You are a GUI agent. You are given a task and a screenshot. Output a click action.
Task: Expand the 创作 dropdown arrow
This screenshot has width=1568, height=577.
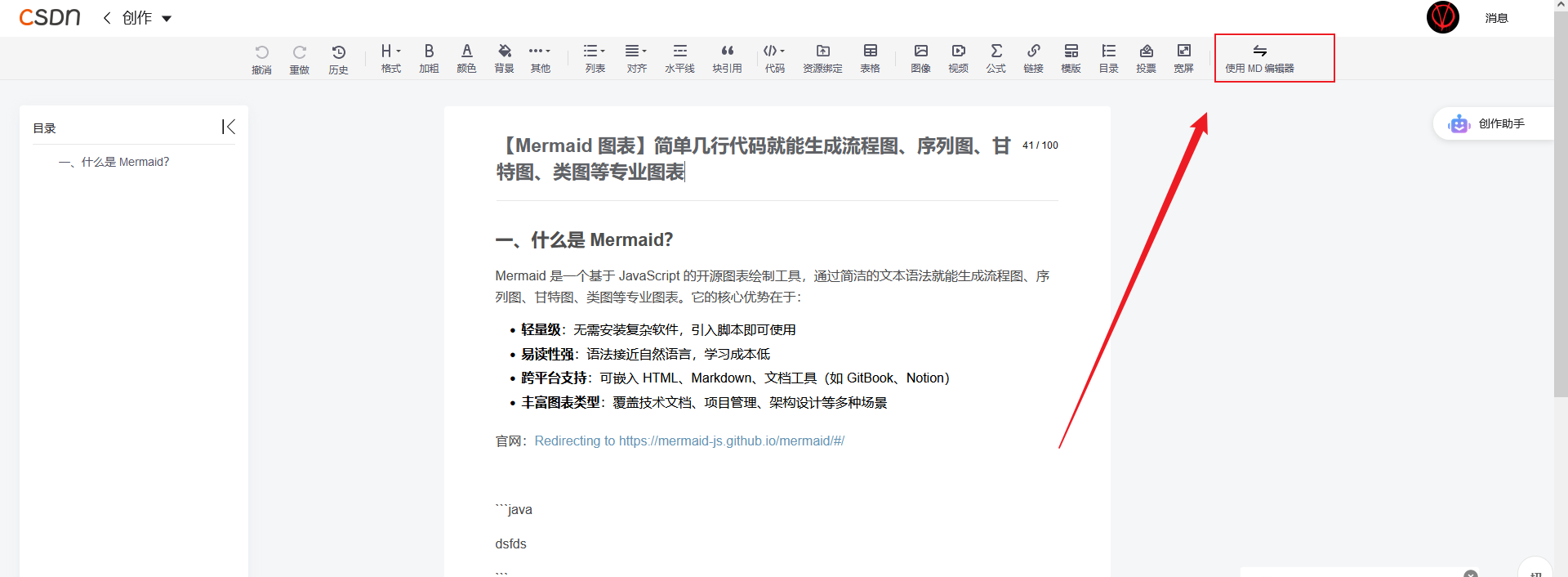click(x=167, y=18)
